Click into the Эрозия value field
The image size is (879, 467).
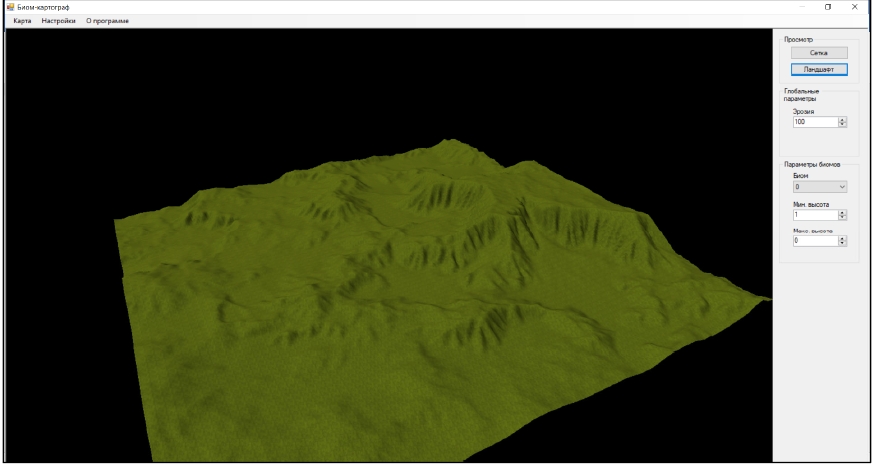pyautogui.click(x=814, y=122)
